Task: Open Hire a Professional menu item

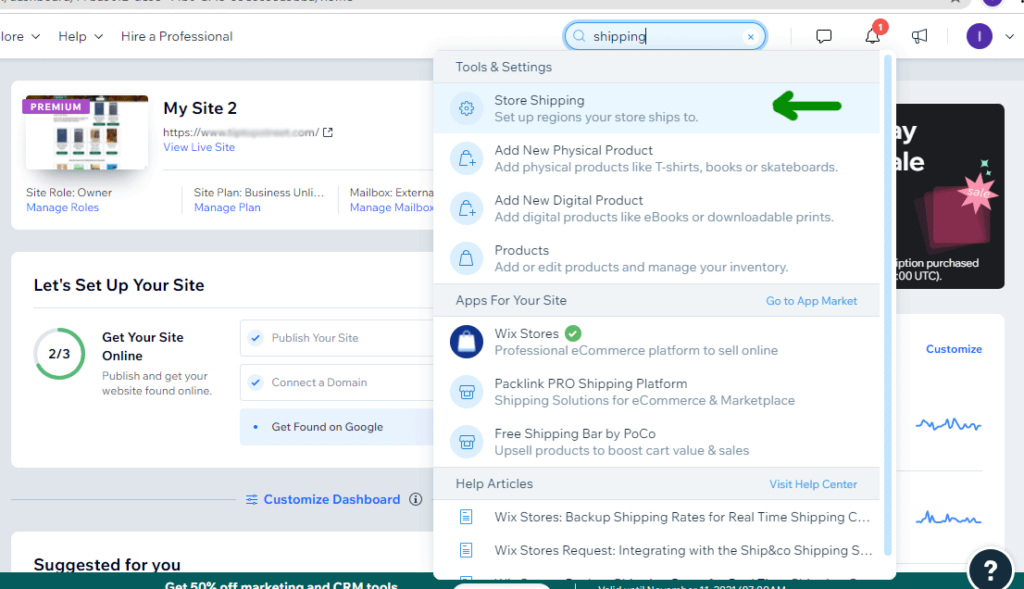Action: click(x=176, y=37)
